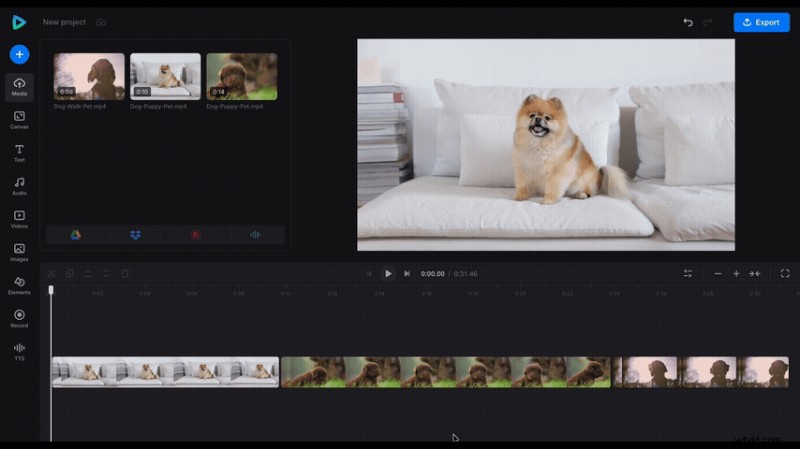This screenshot has height=449, width=800.
Task: Open the Elements sidebar tab
Action: 19,286
